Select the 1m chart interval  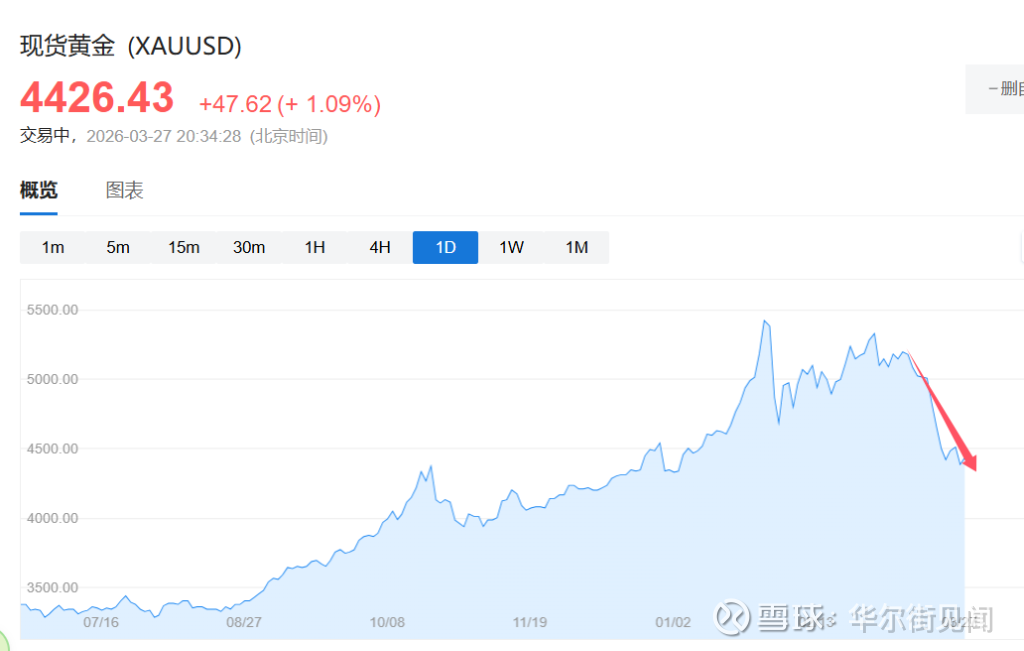(x=53, y=247)
